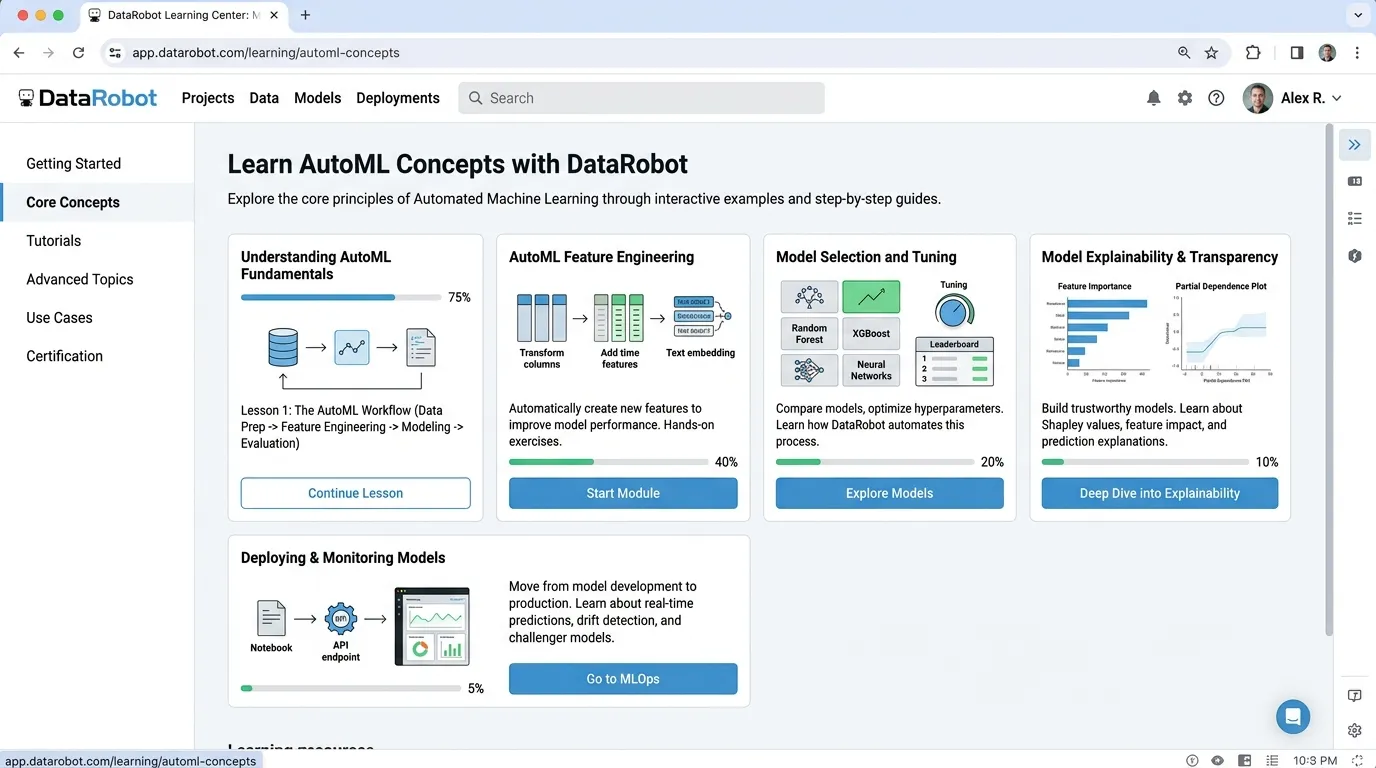The height and width of the screenshot is (768, 1376).
Task: Select Advanced Topics in sidebar
Action: click(97, 279)
